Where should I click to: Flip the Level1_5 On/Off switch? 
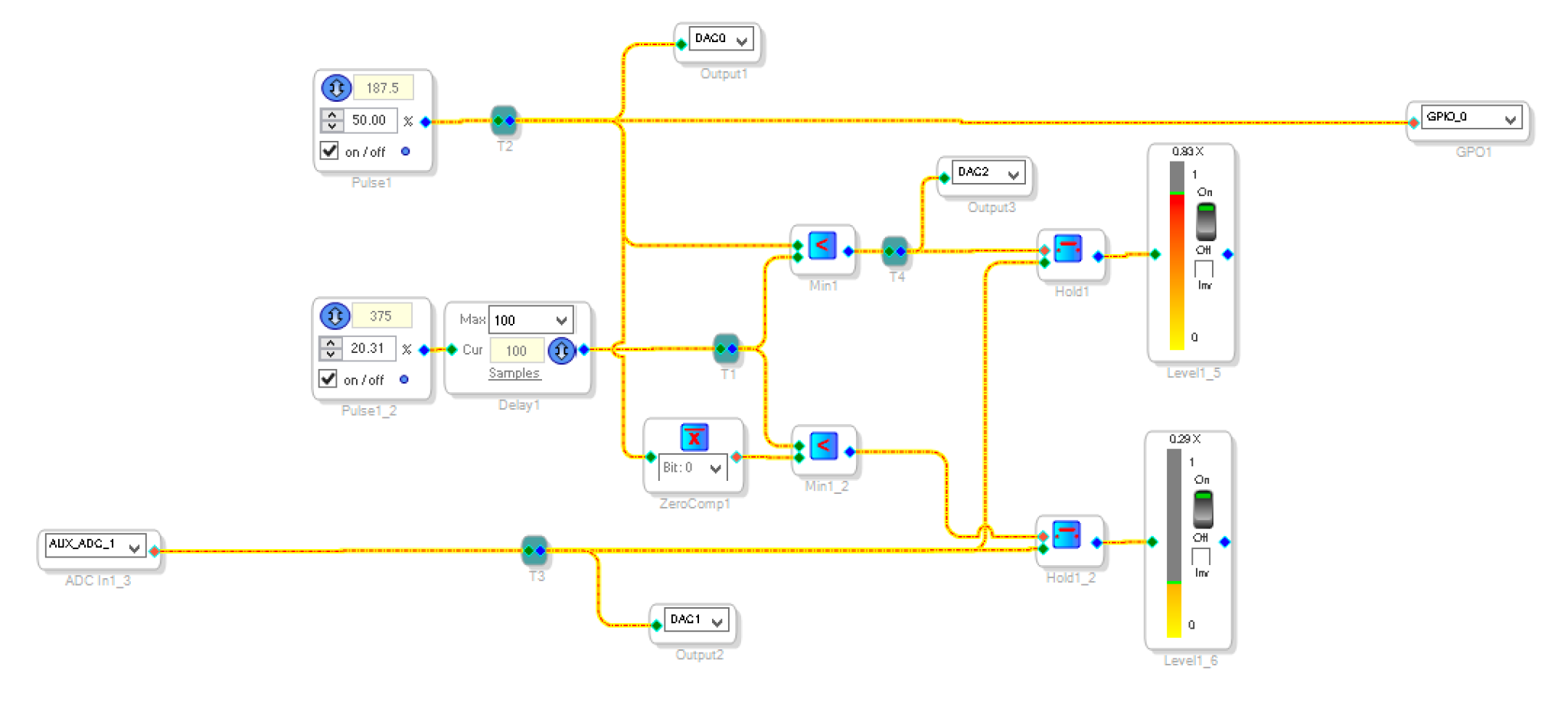[x=1206, y=221]
